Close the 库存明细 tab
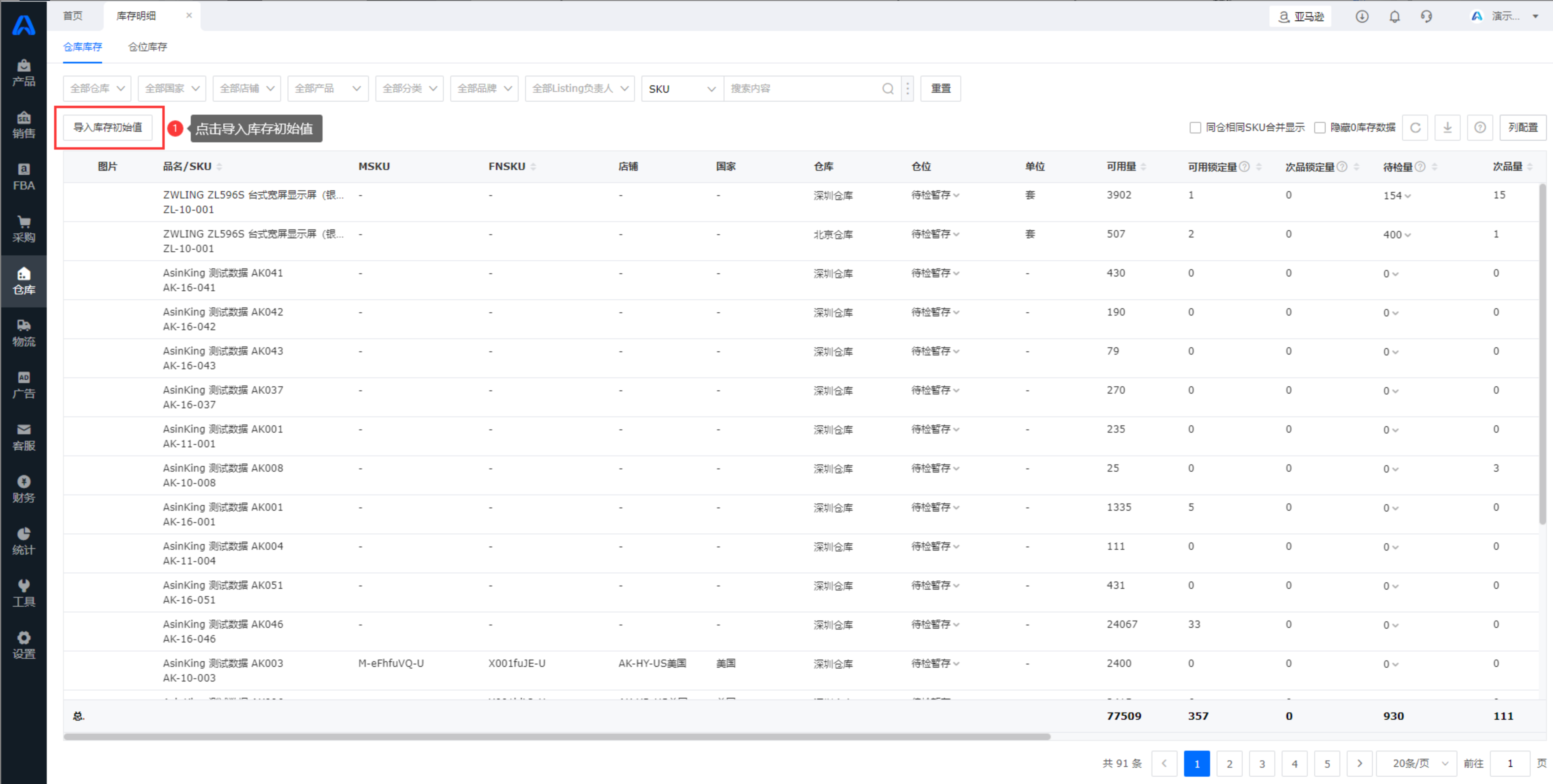The image size is (1553, 784). [189, 16]
